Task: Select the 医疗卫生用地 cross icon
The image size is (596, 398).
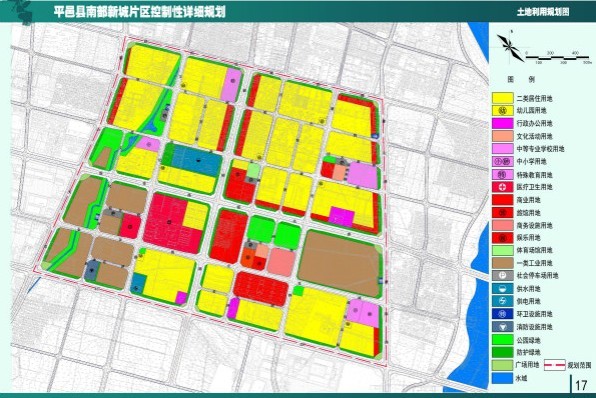Action: pyautogui.click(x=502, y=187)
